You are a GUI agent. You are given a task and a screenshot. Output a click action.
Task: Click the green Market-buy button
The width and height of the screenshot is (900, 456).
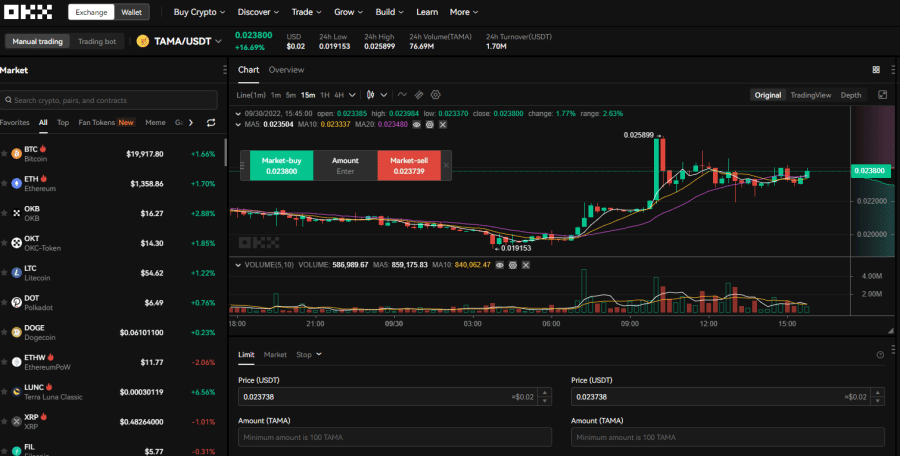tap(280, 165)
